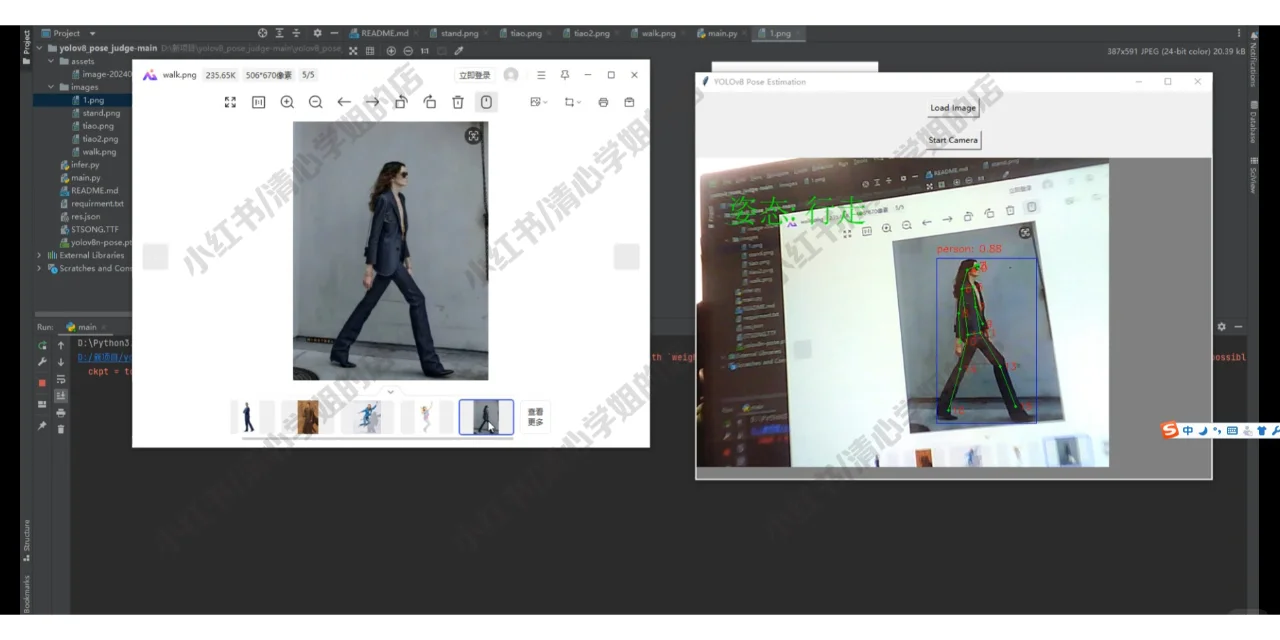The image size is (1280, 640).
Task: Select the jumping blue figure thumbnail
Action: tap(368, 417)
